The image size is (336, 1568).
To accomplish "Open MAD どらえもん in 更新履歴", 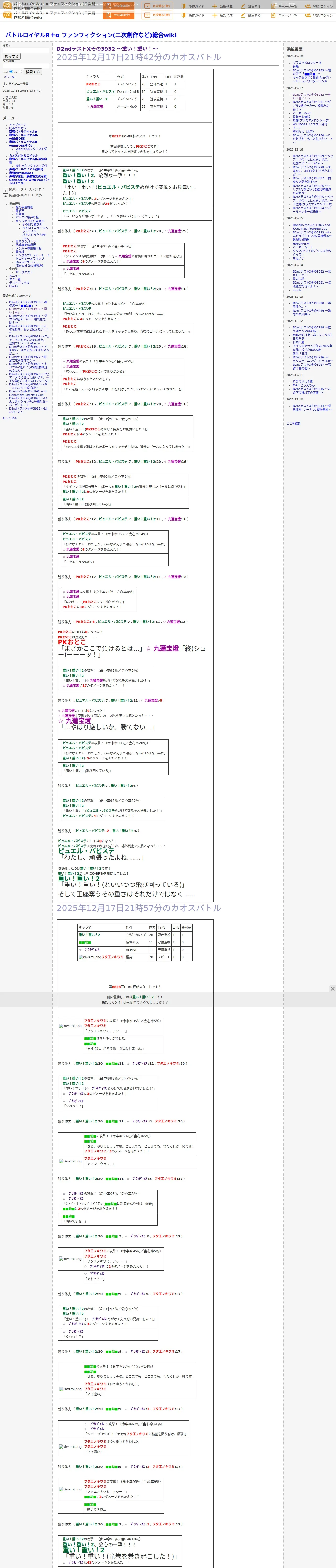I will pyautogui.click(x=304, y=385).
